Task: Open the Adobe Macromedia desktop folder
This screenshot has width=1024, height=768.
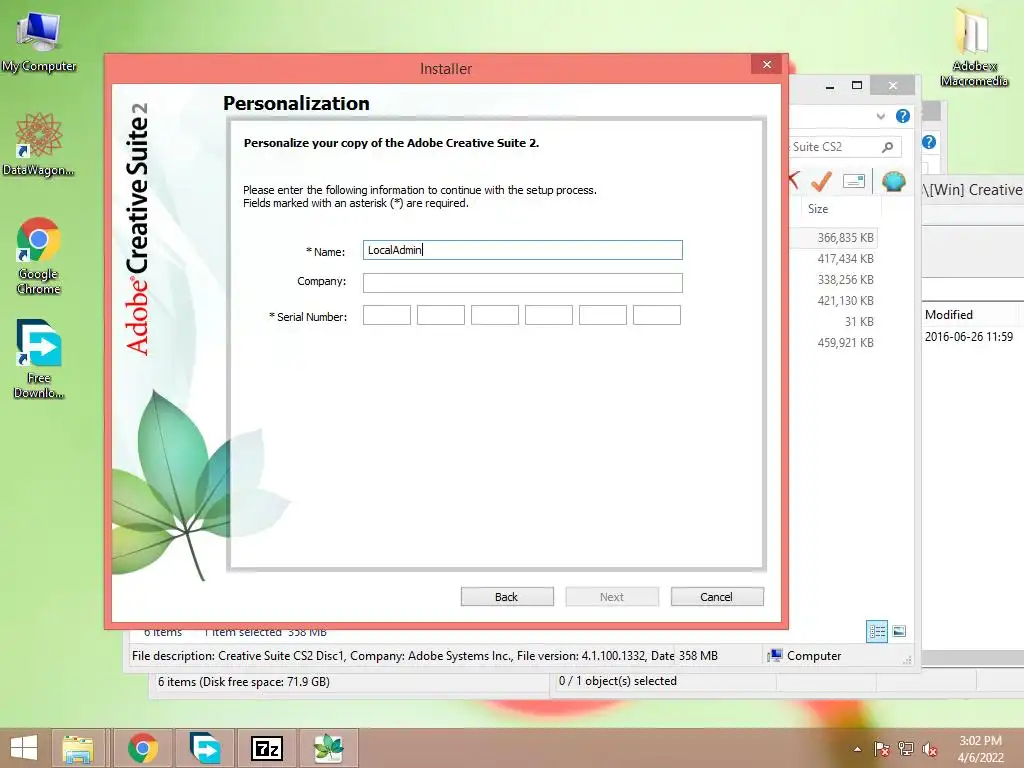Action: 974,47
